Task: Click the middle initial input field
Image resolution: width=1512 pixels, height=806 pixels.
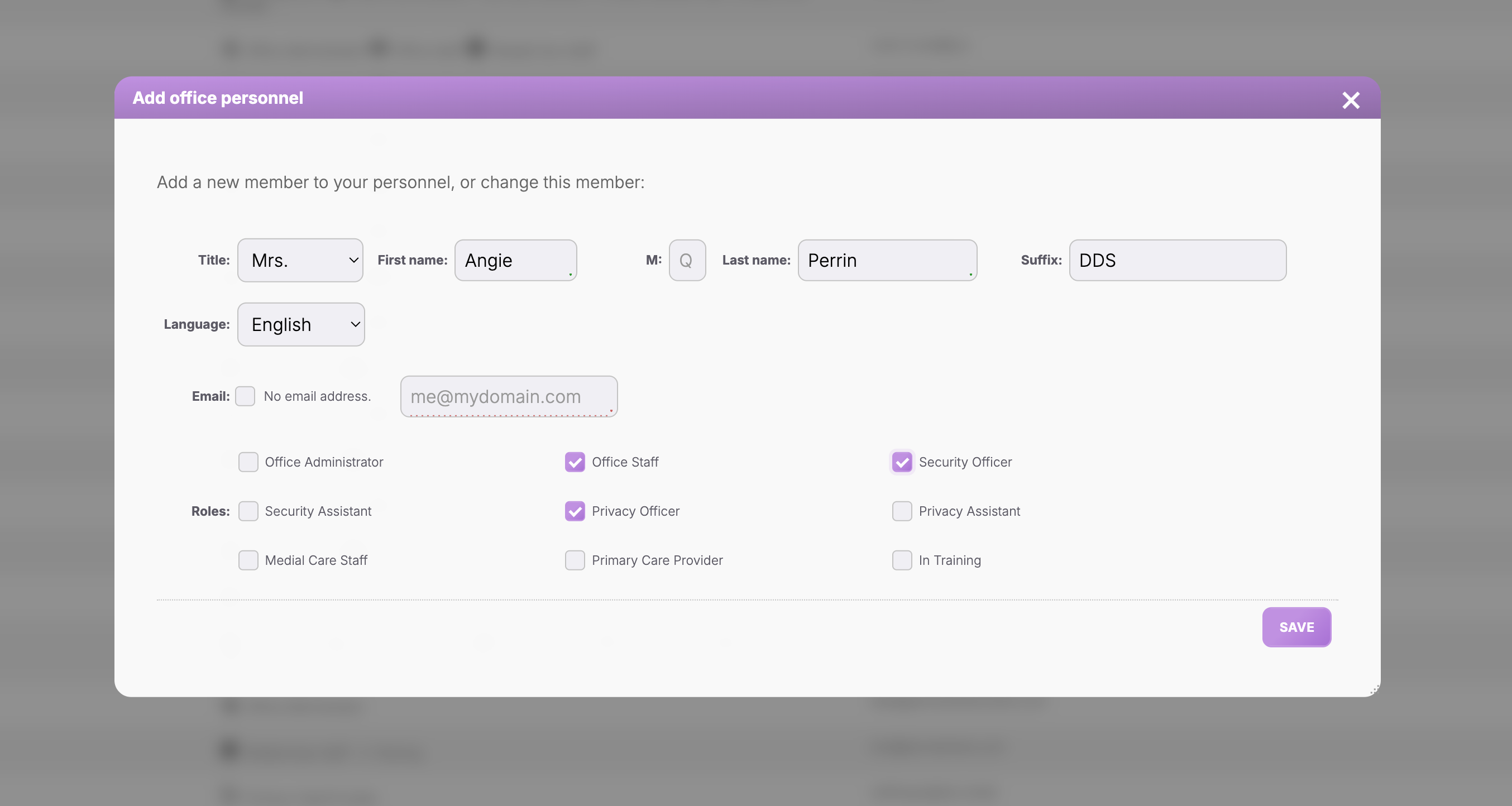Action: point(687,260)
